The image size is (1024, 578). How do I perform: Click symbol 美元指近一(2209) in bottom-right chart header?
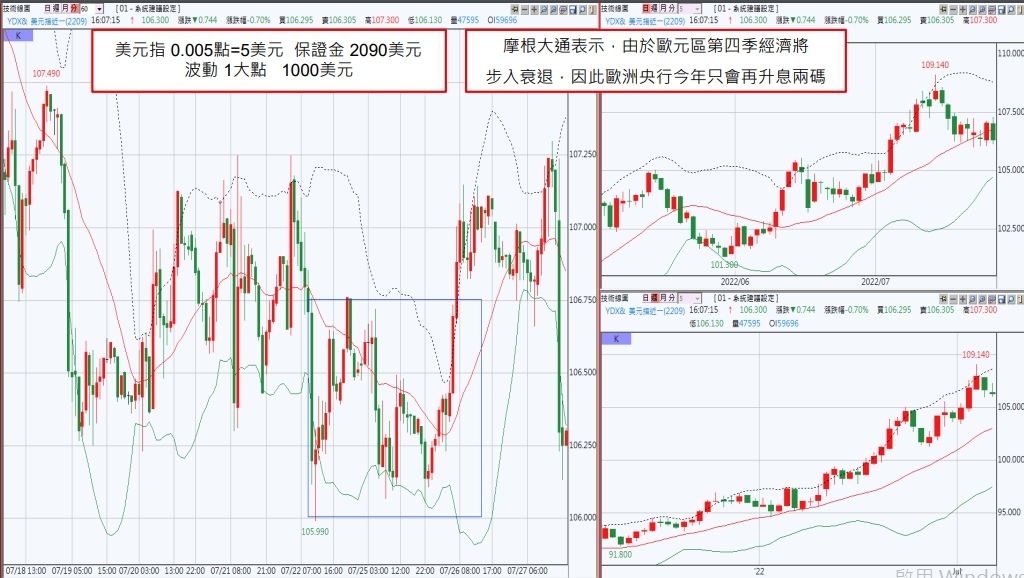pyautogui.click(x=657, y=310)
